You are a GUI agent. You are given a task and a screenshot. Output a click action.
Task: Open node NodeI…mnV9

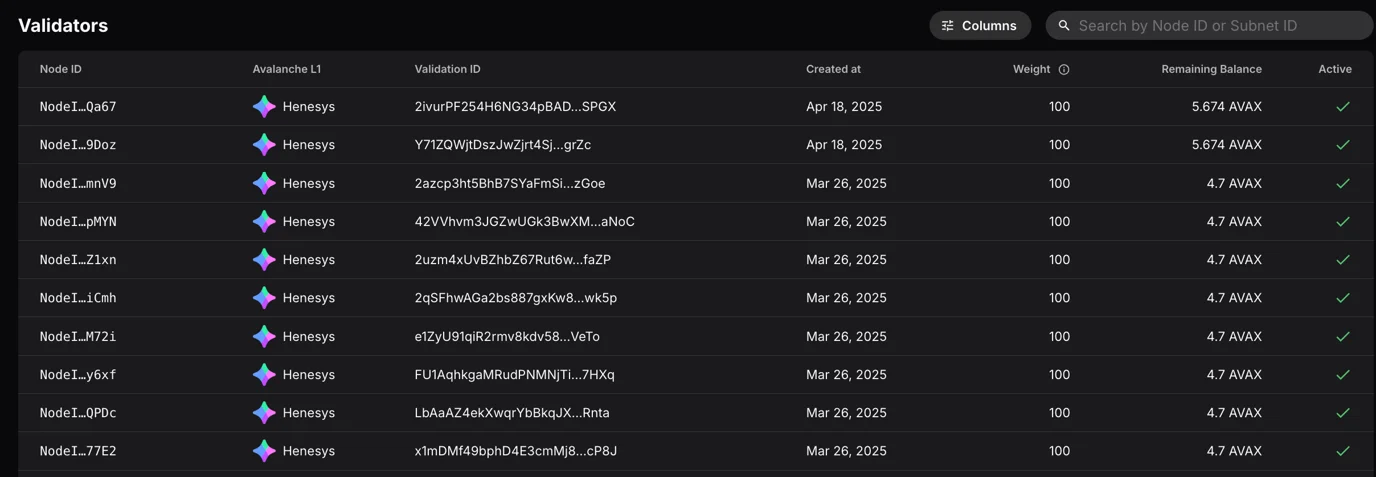point(78,183)
